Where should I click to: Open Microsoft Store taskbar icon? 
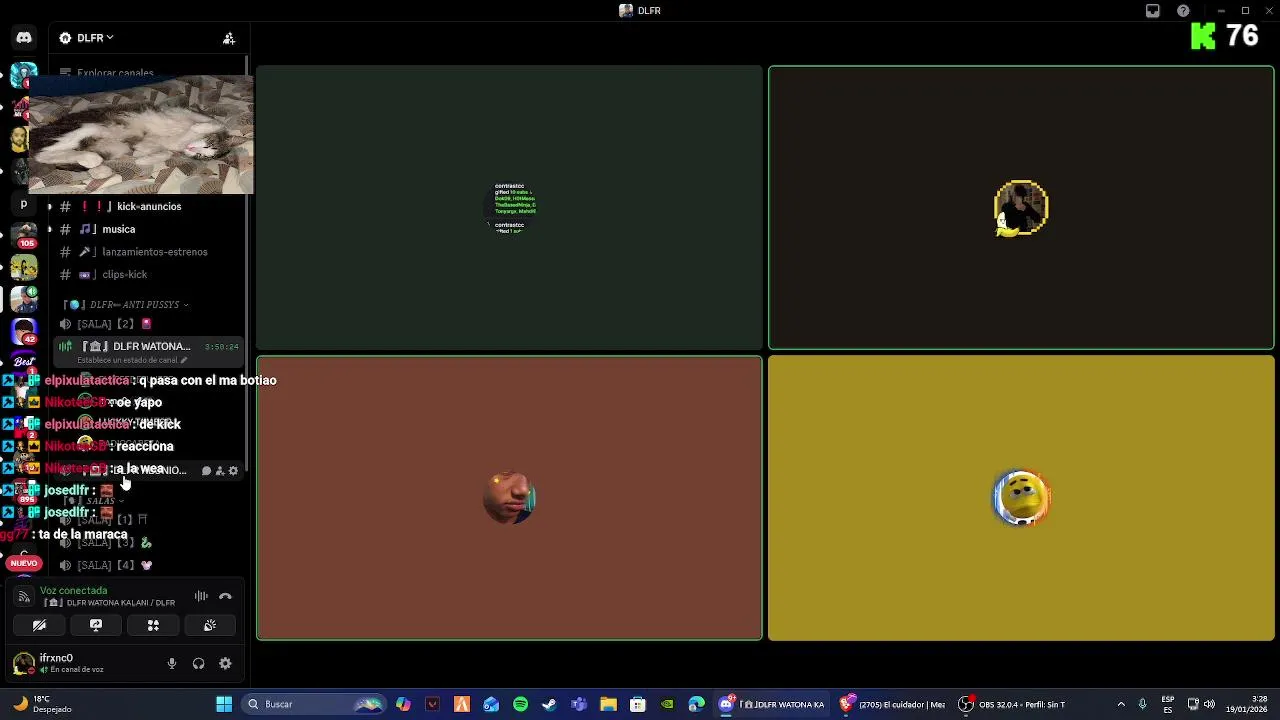click(x=638, y=704)
